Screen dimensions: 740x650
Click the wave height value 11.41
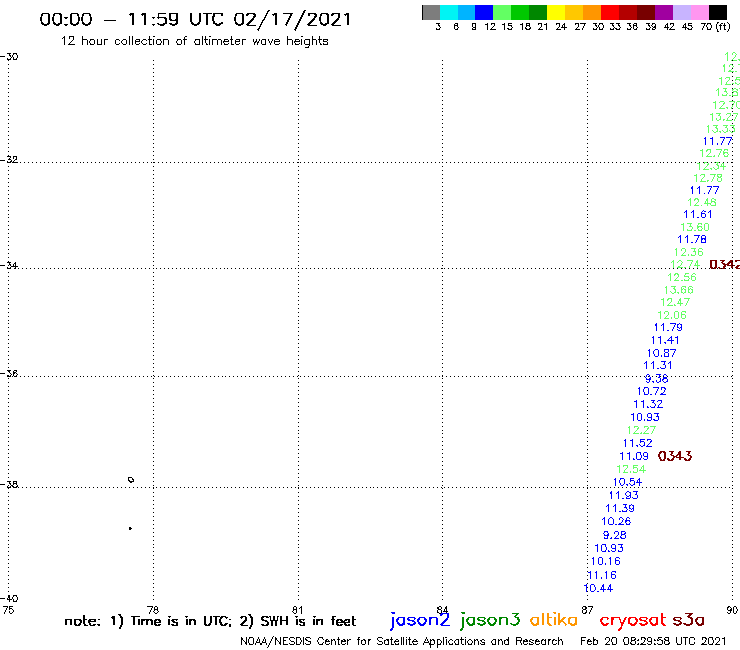[665, 340]
